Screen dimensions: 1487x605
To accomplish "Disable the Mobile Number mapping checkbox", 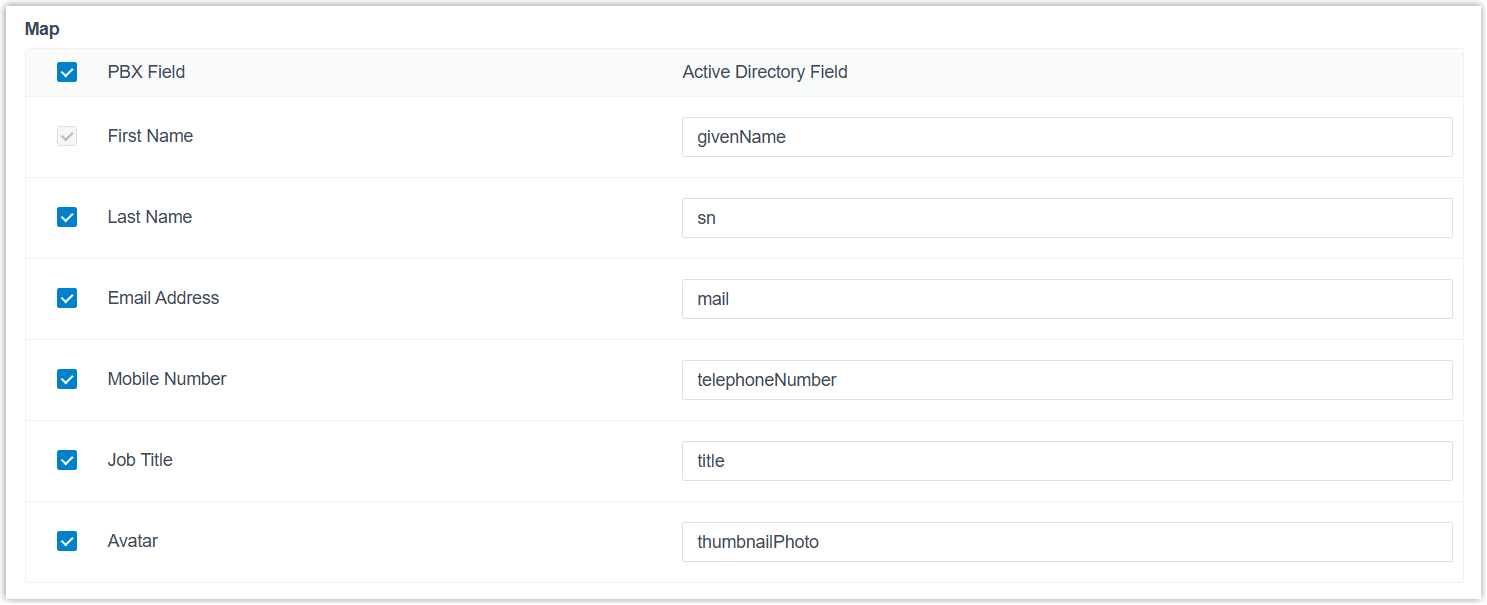I will tap(67, 379).
